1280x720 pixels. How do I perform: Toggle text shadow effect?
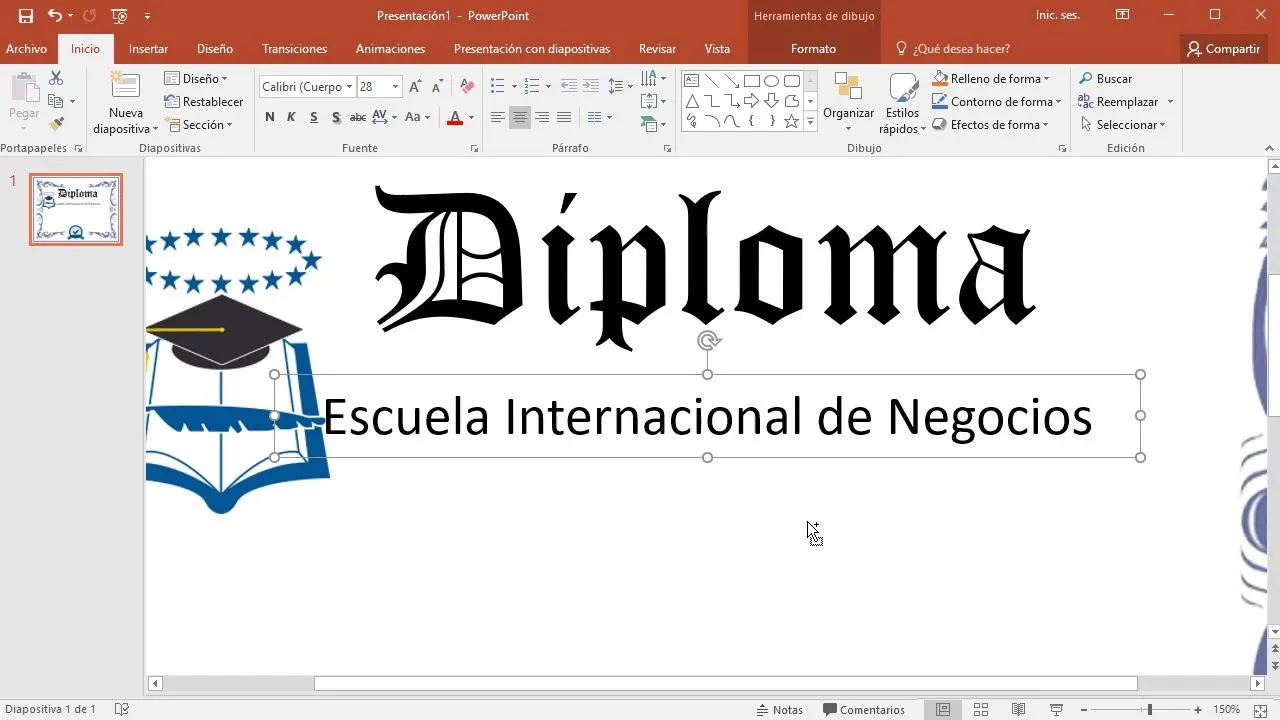(x=335, y=117)
